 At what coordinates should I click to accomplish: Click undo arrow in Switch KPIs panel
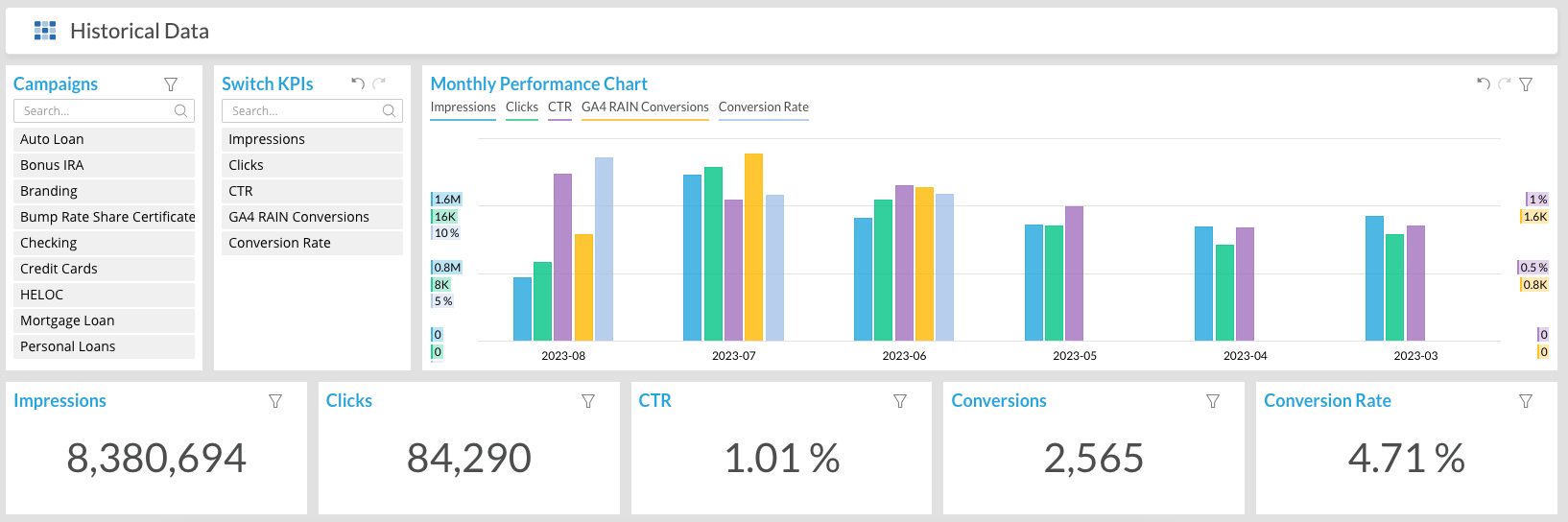pyautogui.click(x=358, y=83)
